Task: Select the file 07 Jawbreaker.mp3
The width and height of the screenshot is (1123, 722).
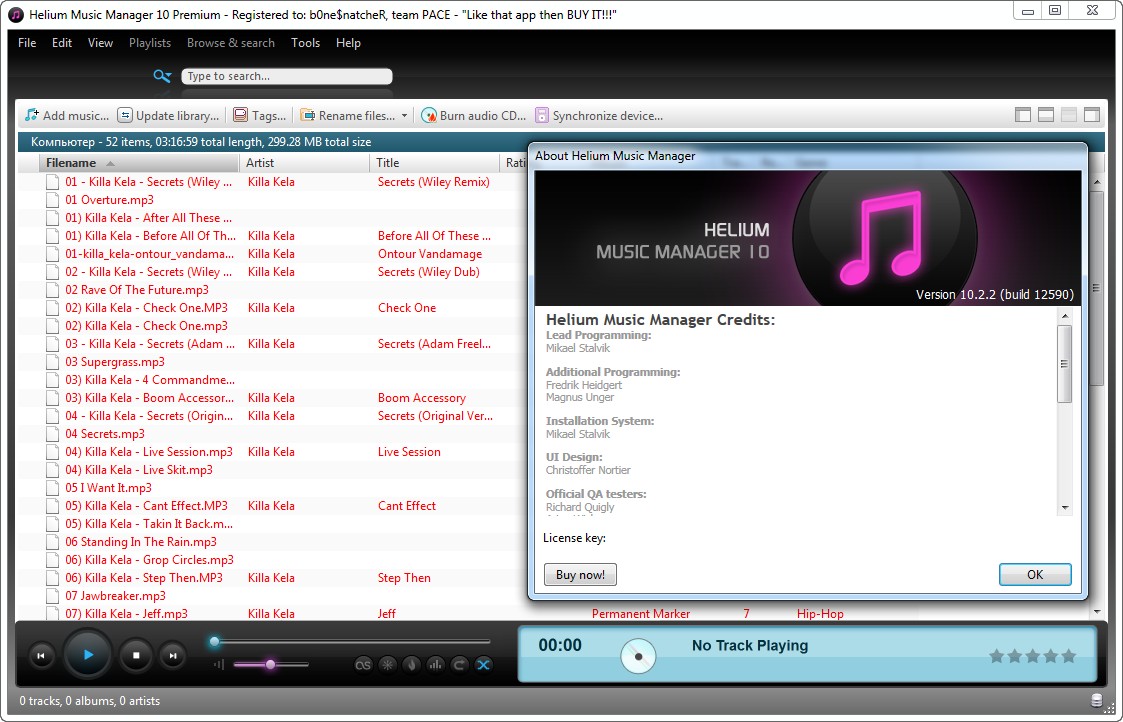Action: 115,596
